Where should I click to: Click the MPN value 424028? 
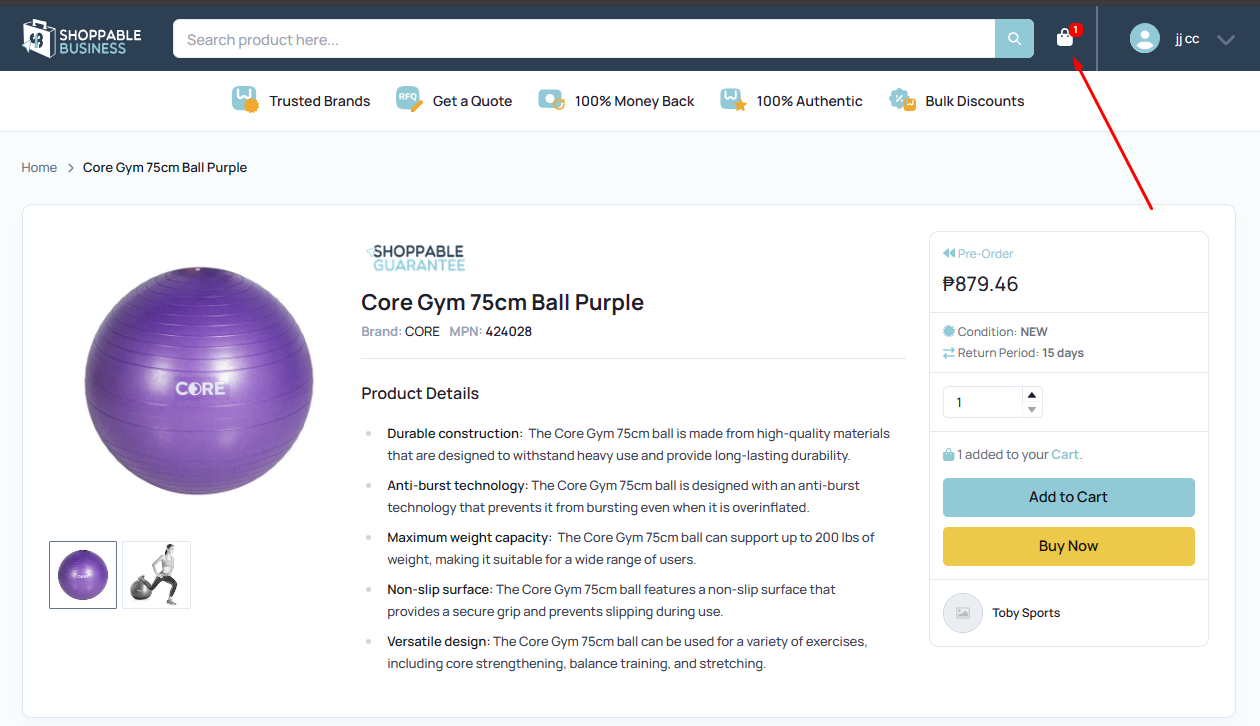click(x=509, y=331)
